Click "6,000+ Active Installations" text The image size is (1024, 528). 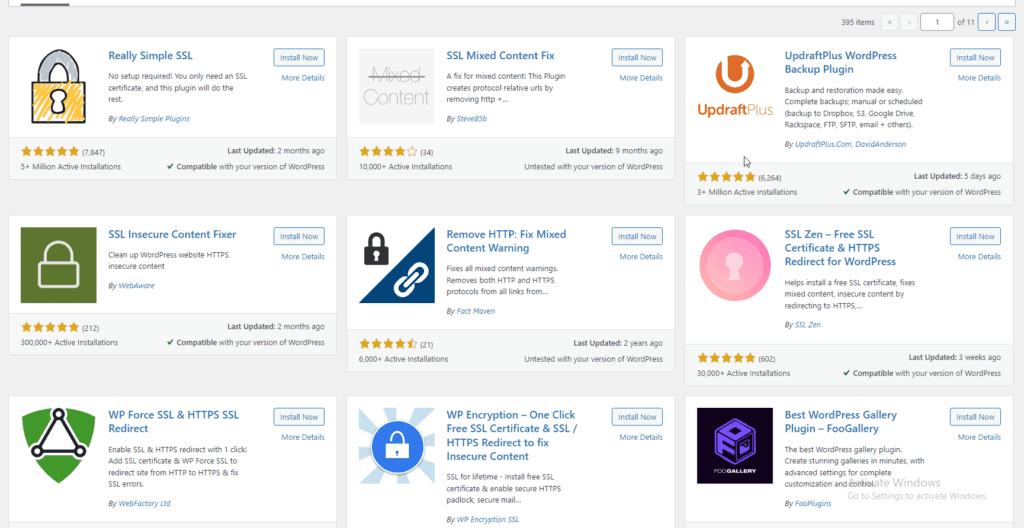(x=404, y=359)
